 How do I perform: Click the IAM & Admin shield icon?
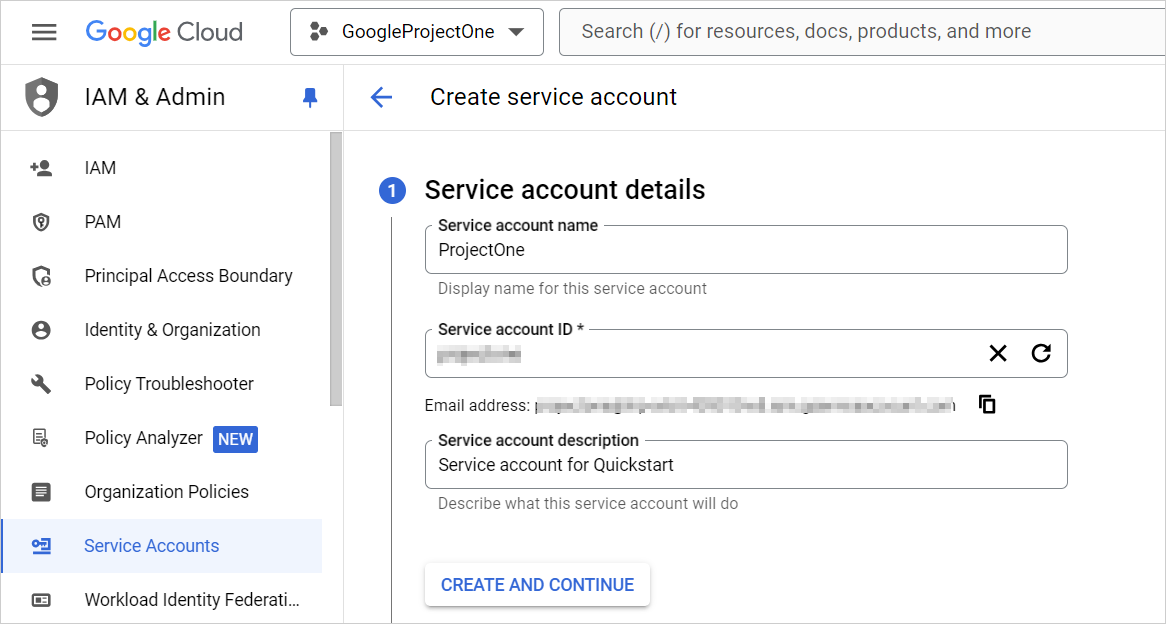[x=42, y=97]
